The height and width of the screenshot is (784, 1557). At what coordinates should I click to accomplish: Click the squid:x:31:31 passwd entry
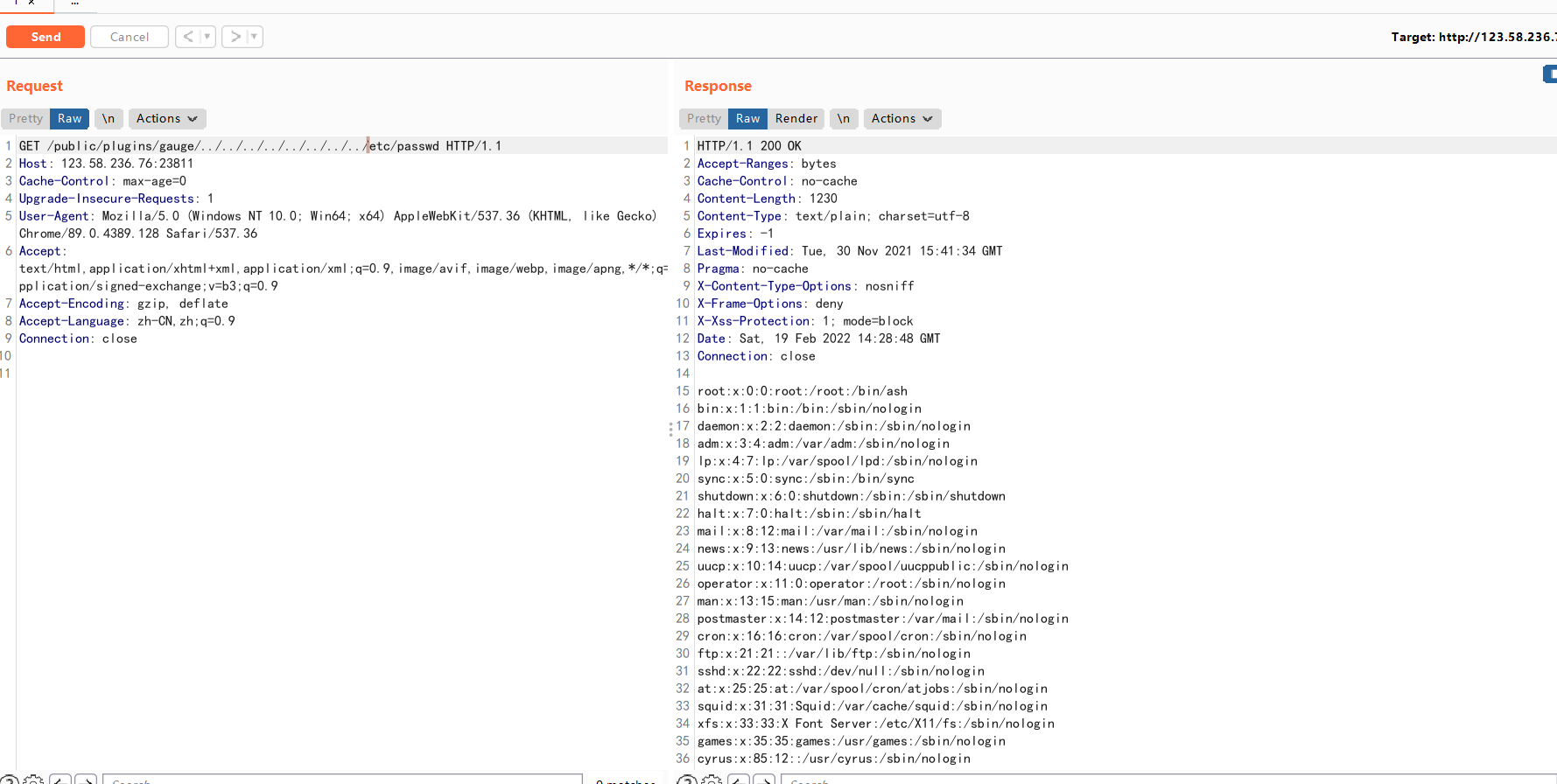[x=873, y=706]
